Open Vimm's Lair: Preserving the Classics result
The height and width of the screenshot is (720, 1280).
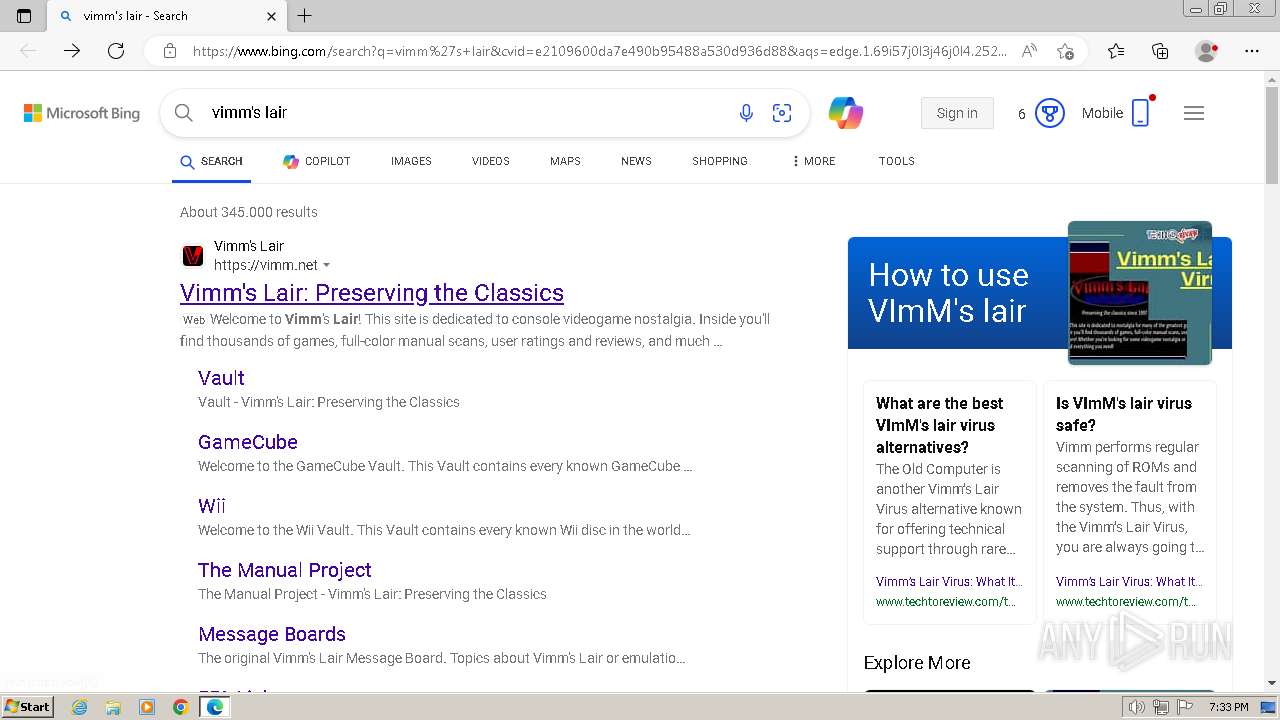372,293
